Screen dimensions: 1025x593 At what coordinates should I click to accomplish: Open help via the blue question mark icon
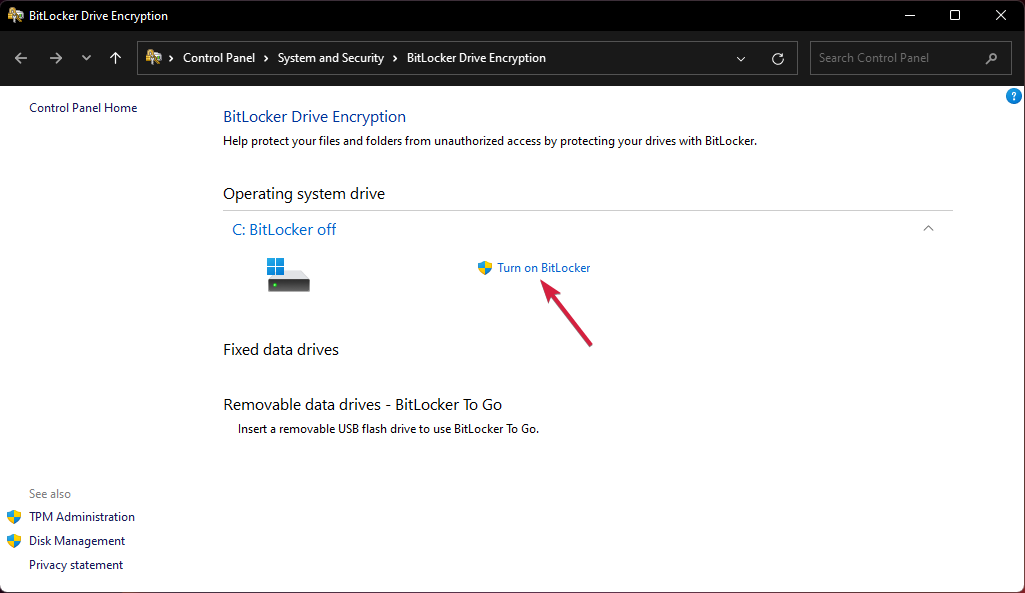1013,95
